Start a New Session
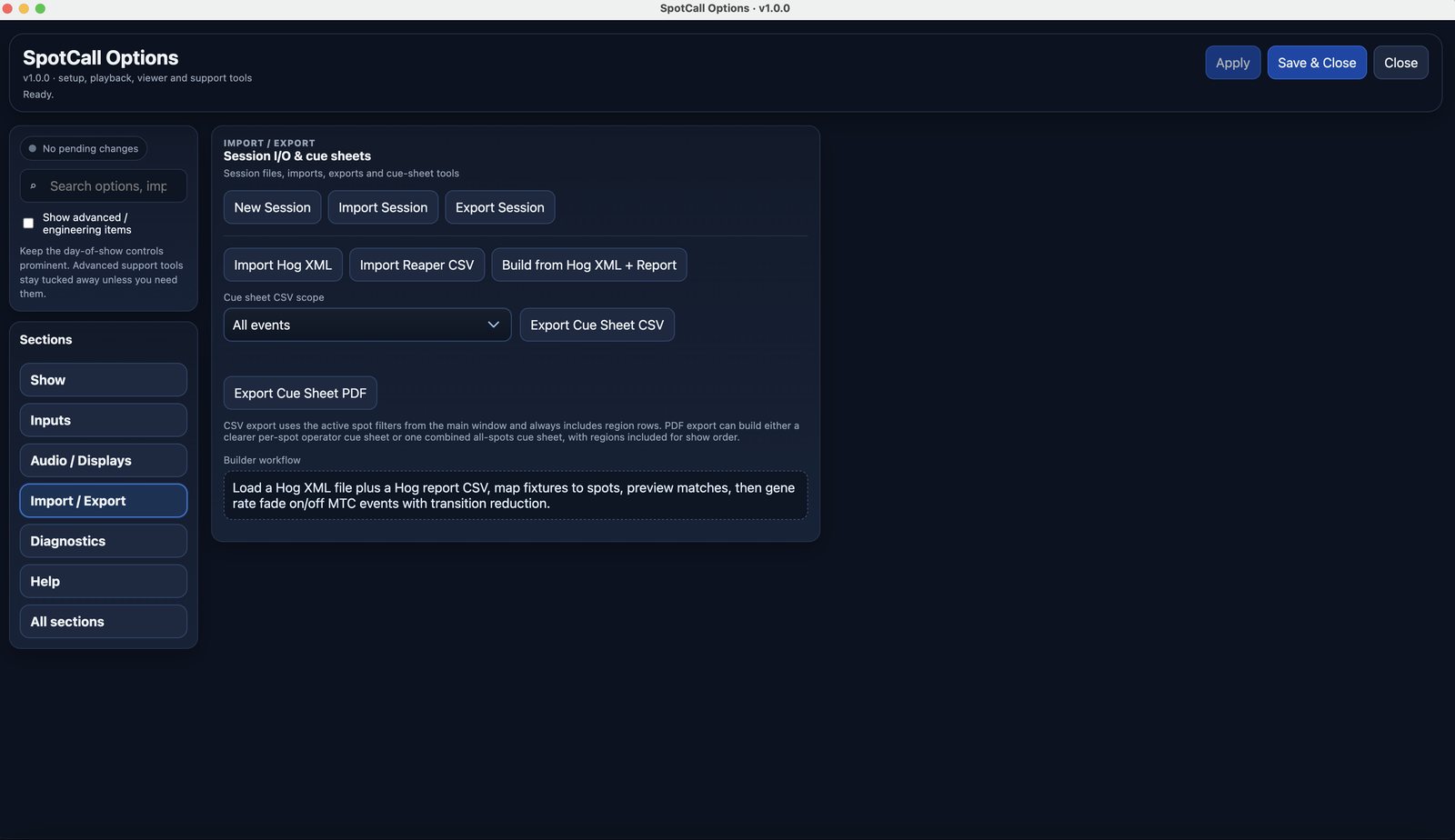 pos(272,207)
